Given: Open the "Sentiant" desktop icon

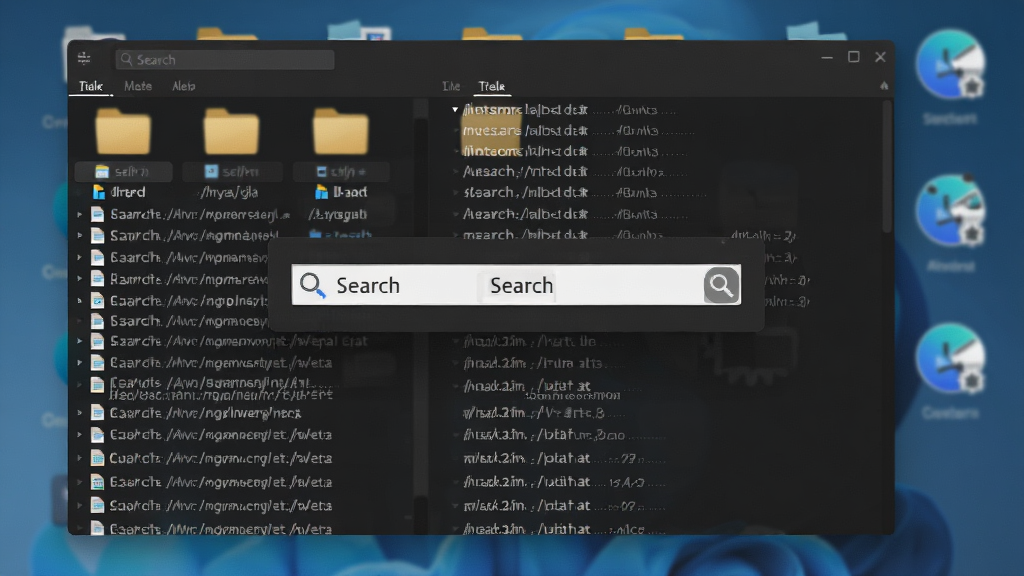Looking at the screenshot, I should [x=950, y=64].
